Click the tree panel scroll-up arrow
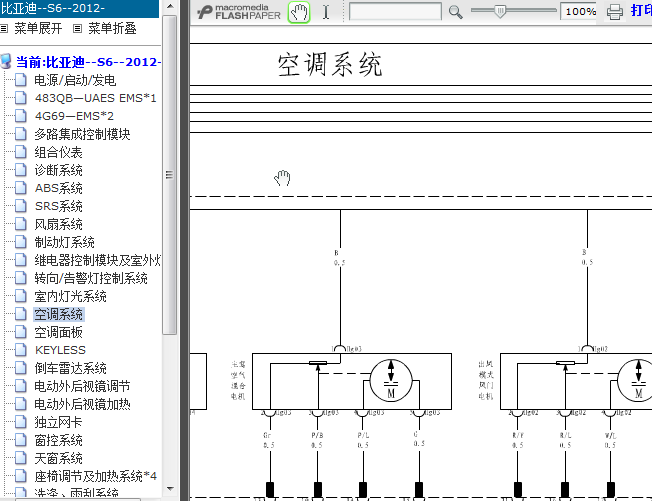The height and width of the screenshot is (501, 652). tap(170, 7)
